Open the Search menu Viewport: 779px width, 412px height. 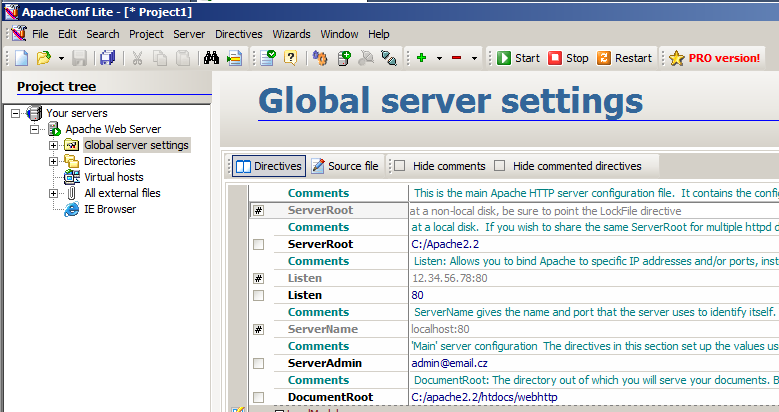(x=103, y=34)
